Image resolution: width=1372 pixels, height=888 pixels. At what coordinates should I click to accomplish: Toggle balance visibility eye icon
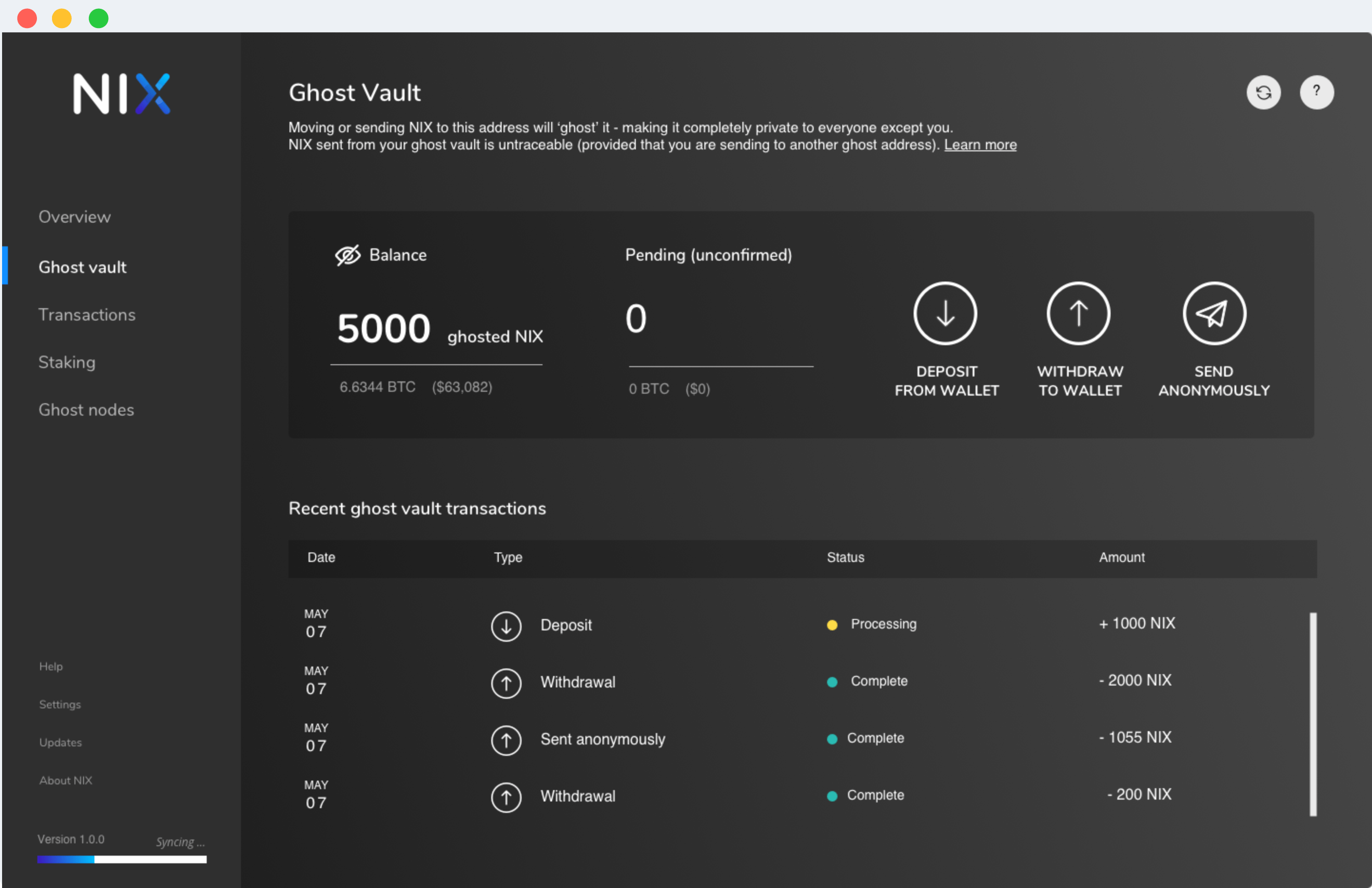(347, 255)
